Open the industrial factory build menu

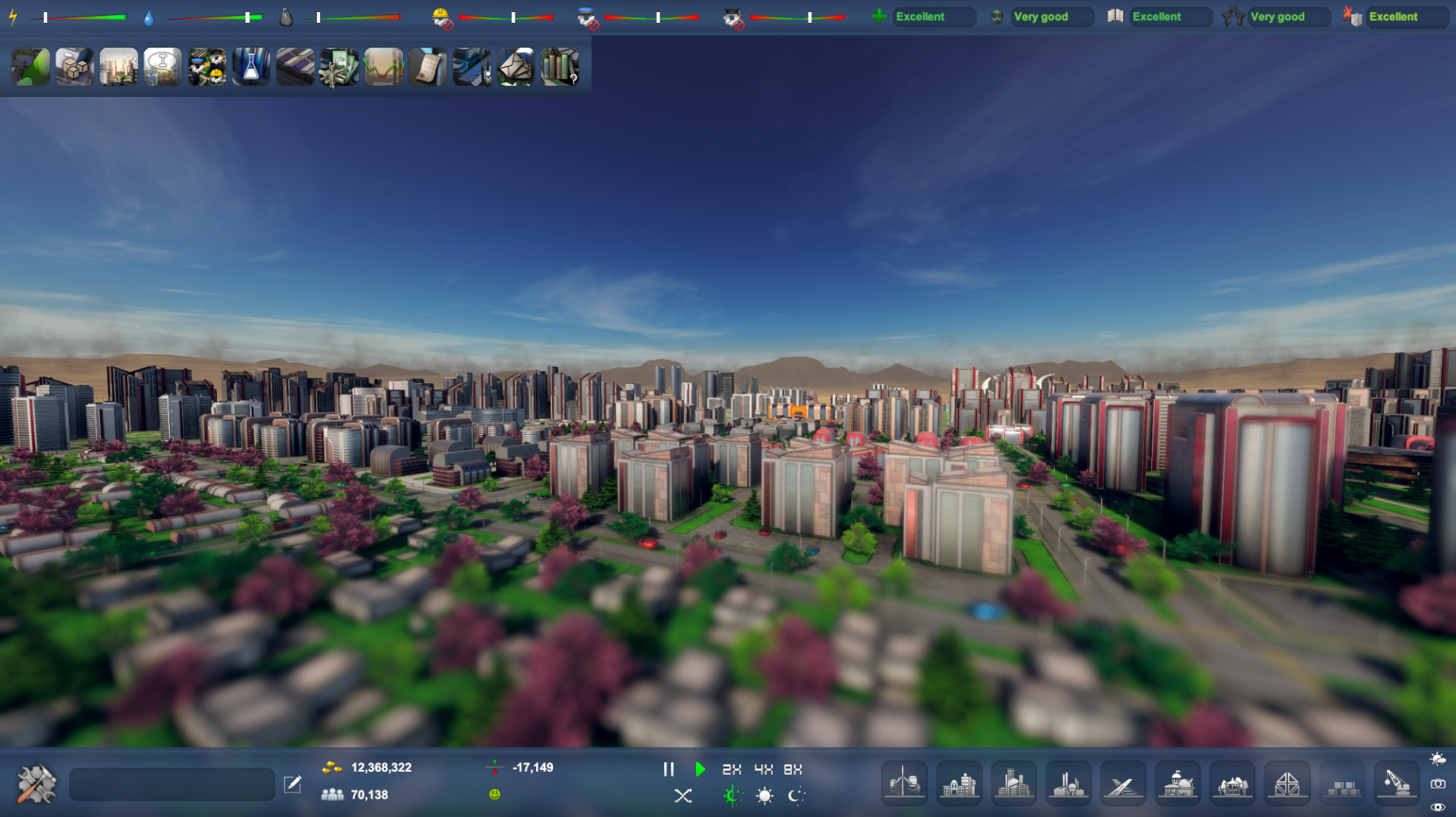[1068, 784]
